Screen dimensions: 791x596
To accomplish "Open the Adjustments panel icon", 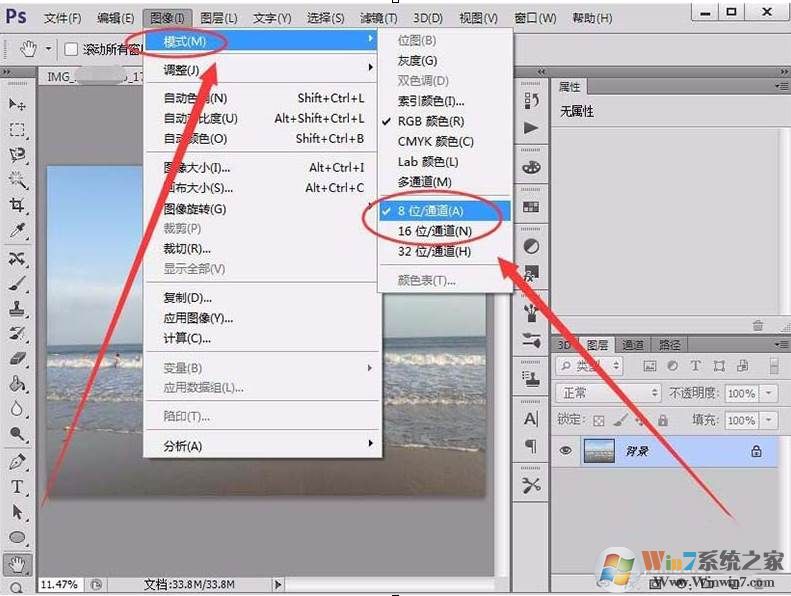I will pyautogui.click(x=531, y=246).
